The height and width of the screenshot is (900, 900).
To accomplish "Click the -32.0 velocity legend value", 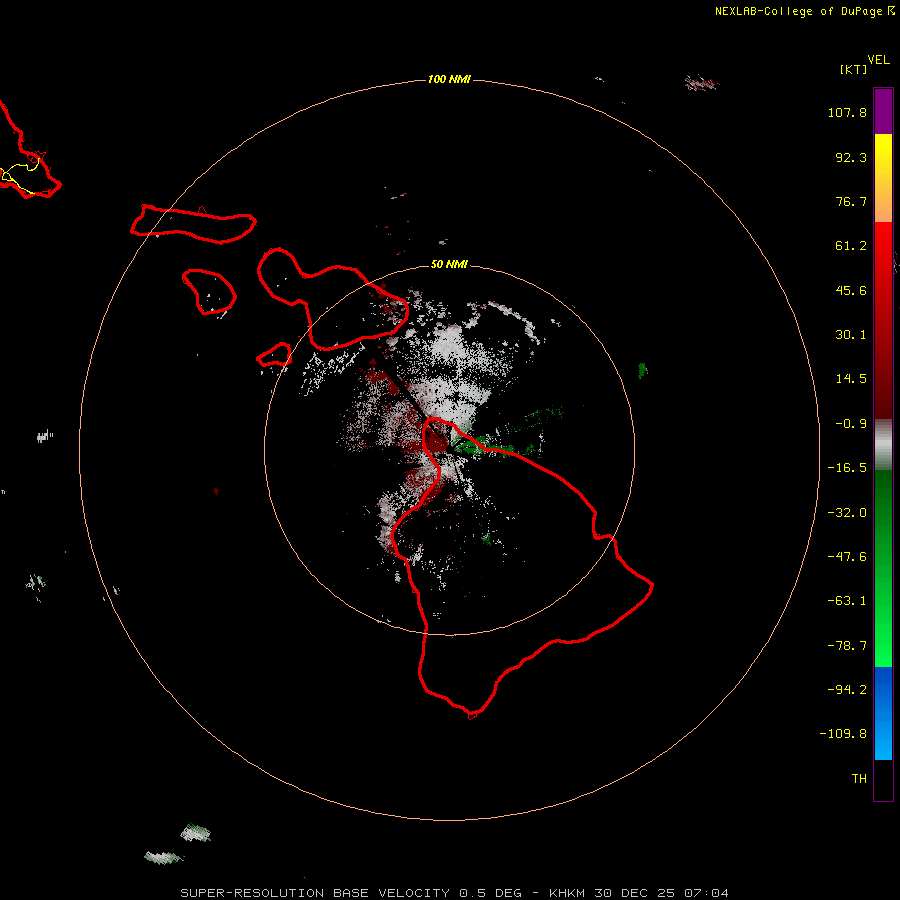I will click(x=847, y=513).
